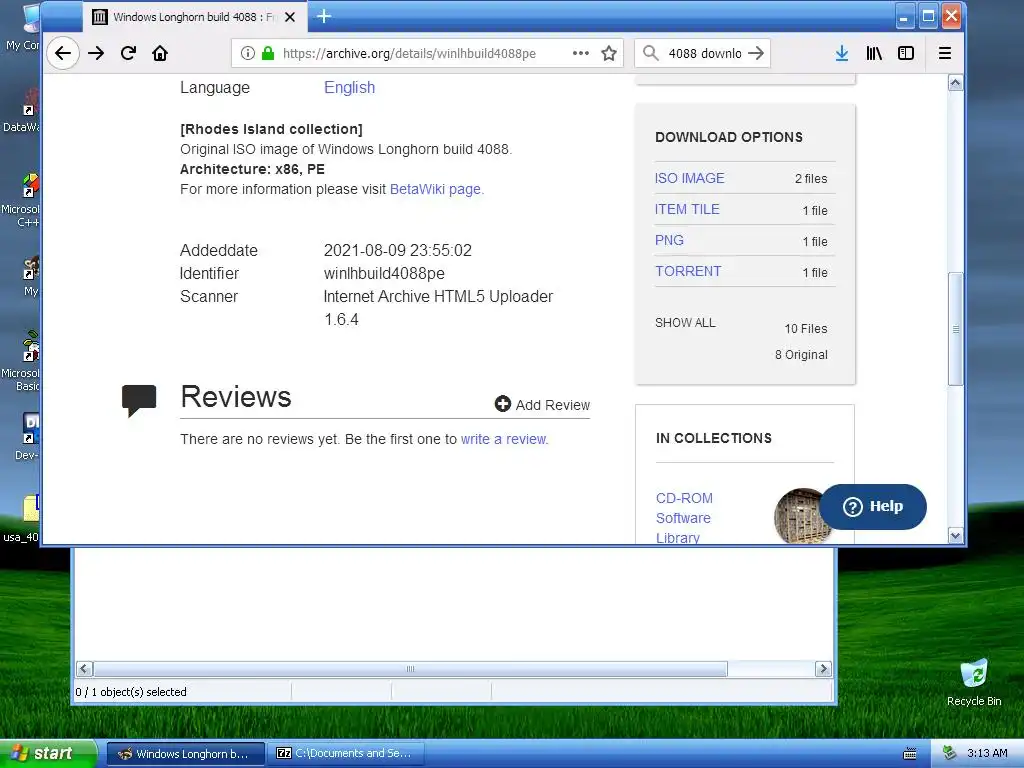This screenshot has height=768, width=1024.
Task: Click the Add Review plus icon
Action: coord(502,404)
